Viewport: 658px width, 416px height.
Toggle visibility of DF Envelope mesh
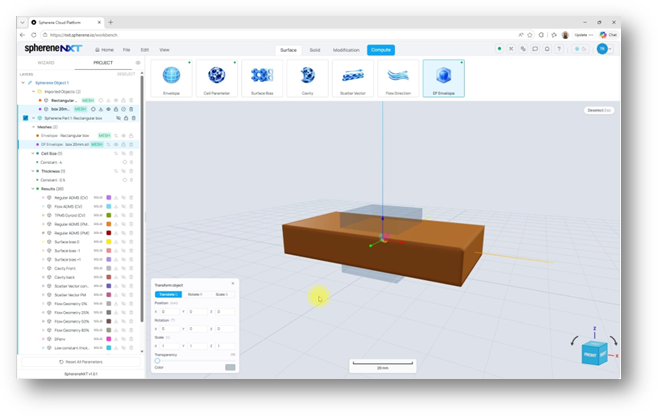[116, 144]
